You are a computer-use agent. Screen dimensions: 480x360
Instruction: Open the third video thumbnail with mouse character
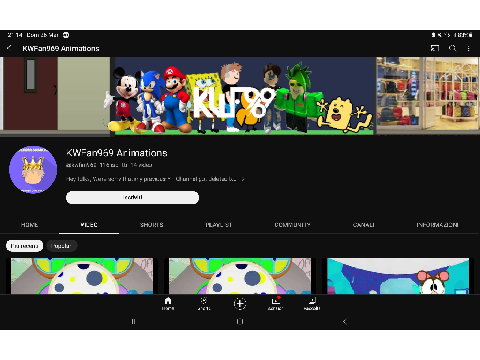pyautogui.click(x=398, y=276)
